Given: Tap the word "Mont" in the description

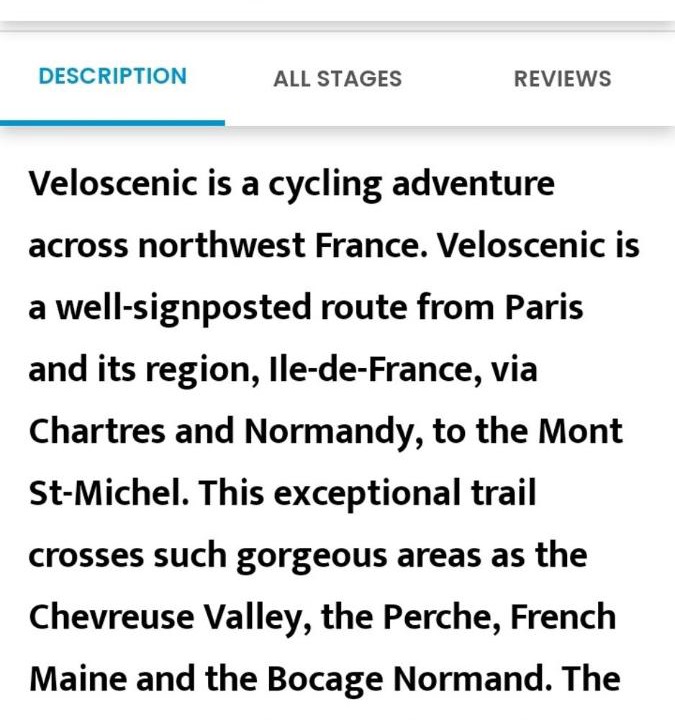Looking at the screenshot, I should 580,431.
